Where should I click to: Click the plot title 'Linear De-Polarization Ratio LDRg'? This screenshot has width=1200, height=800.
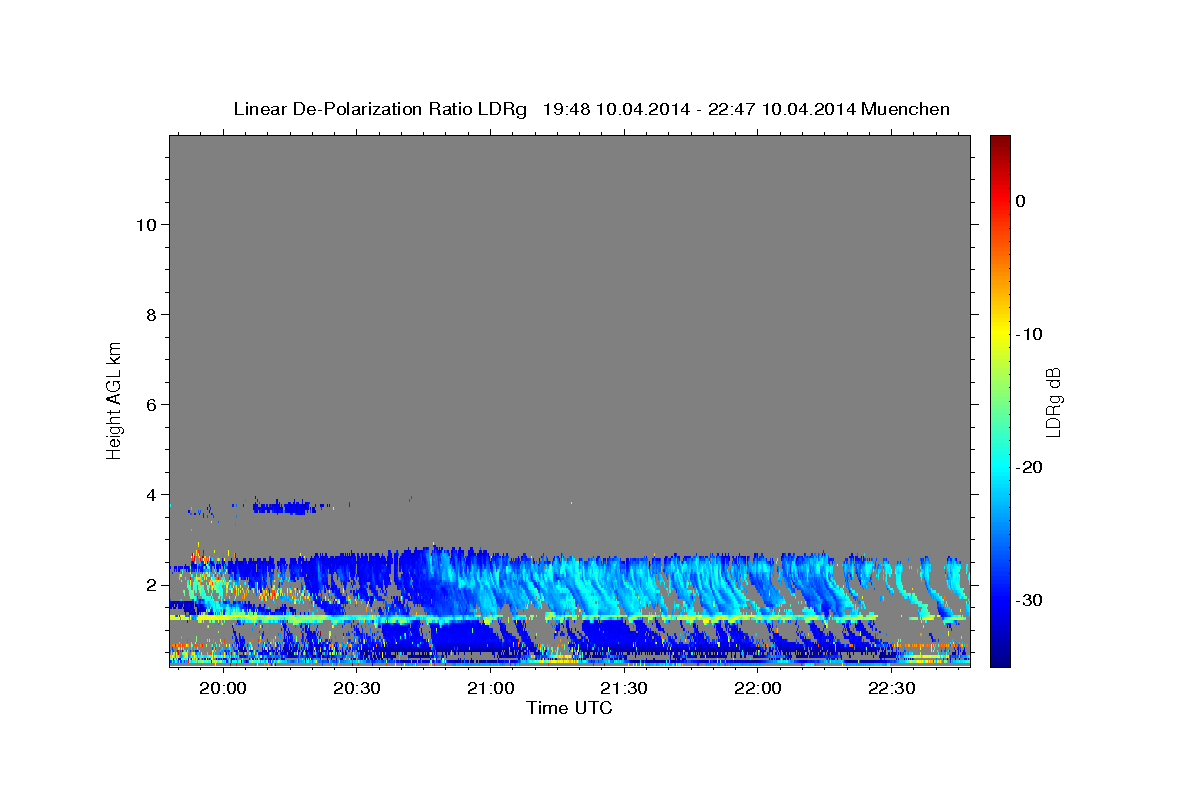tap(380, 109)
